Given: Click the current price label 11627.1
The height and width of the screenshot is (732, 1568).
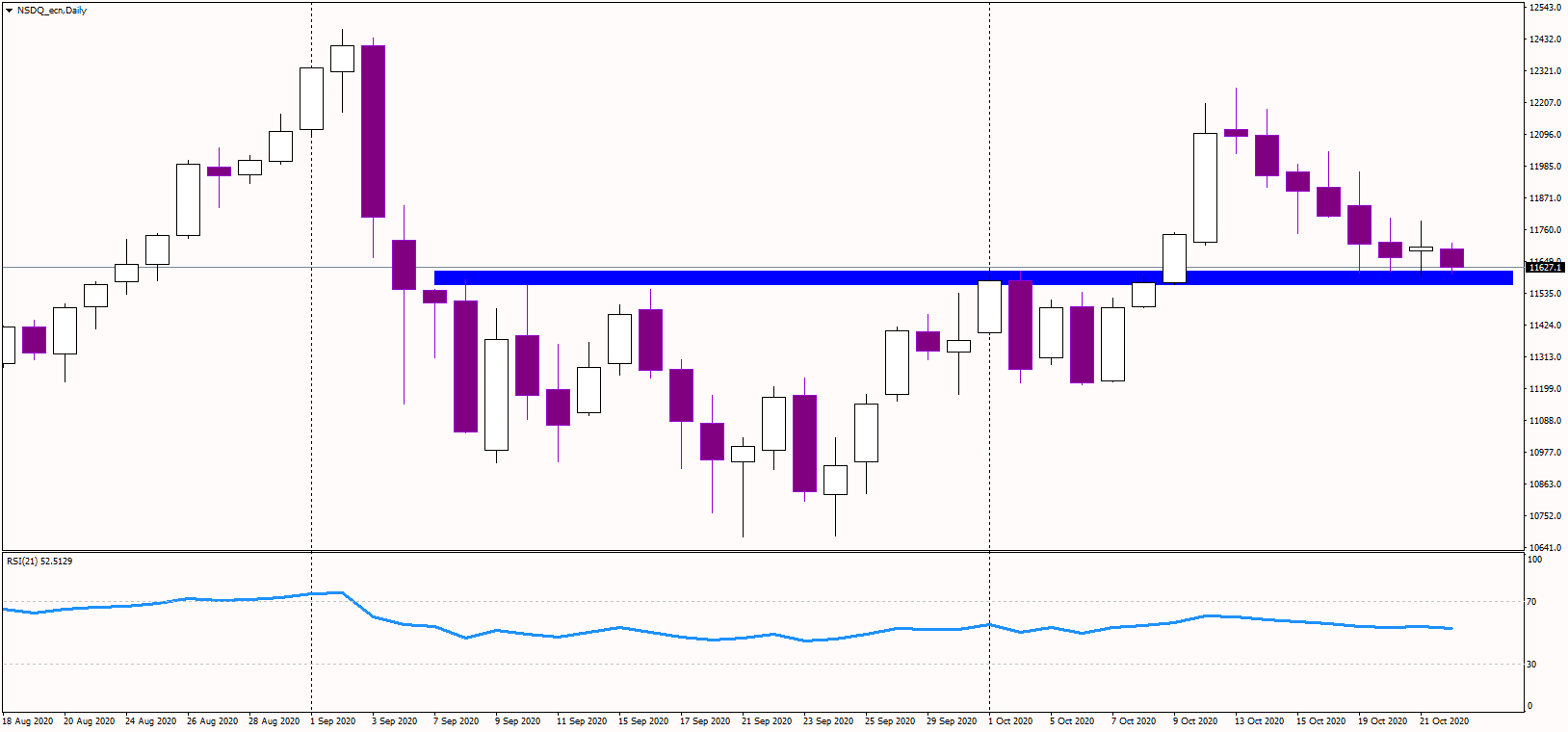Looking at the screenshot, I should [x=1545, y=268].
